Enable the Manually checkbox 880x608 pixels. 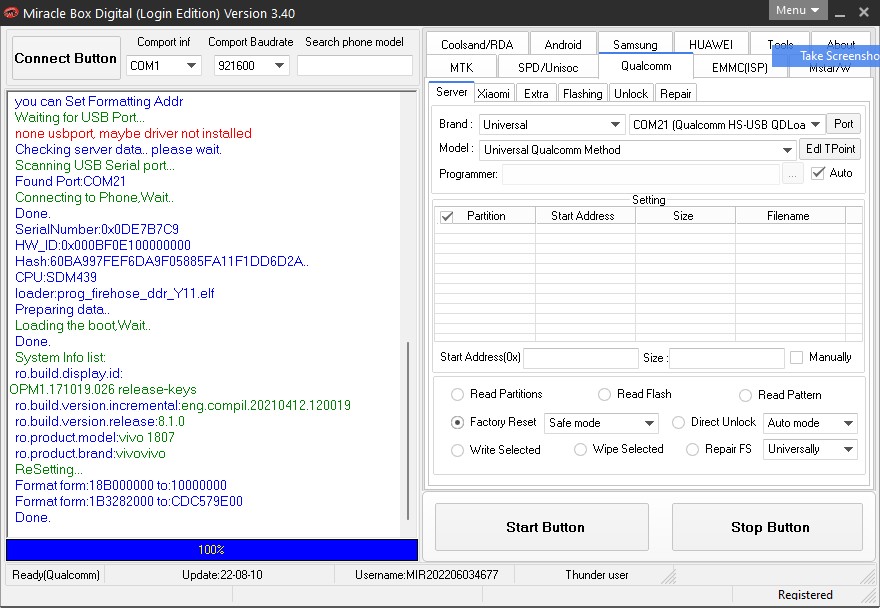click(x=796, y=357)
